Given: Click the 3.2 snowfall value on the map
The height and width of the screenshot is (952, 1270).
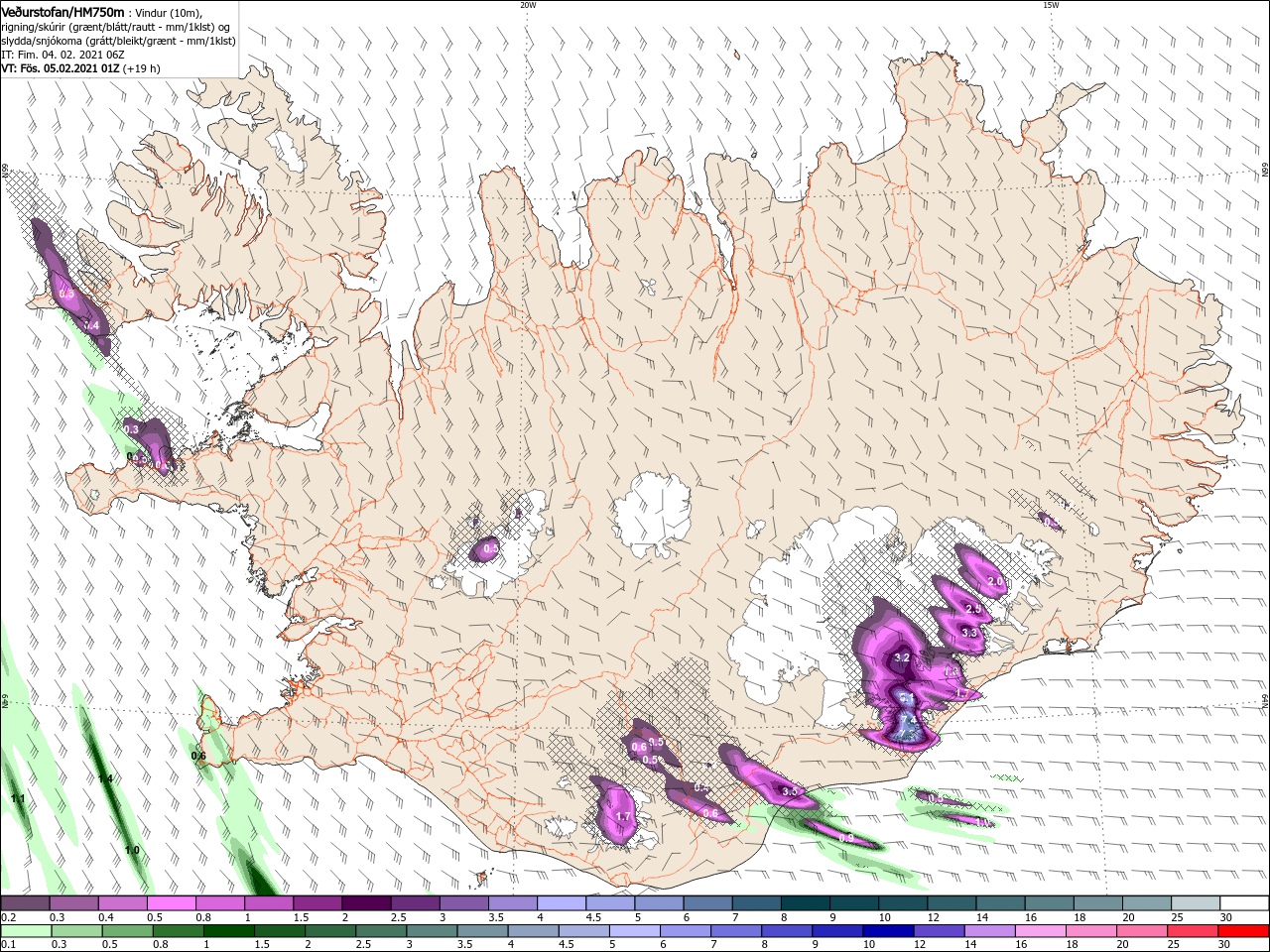Looking at the screenshot, I should [902, 657].
